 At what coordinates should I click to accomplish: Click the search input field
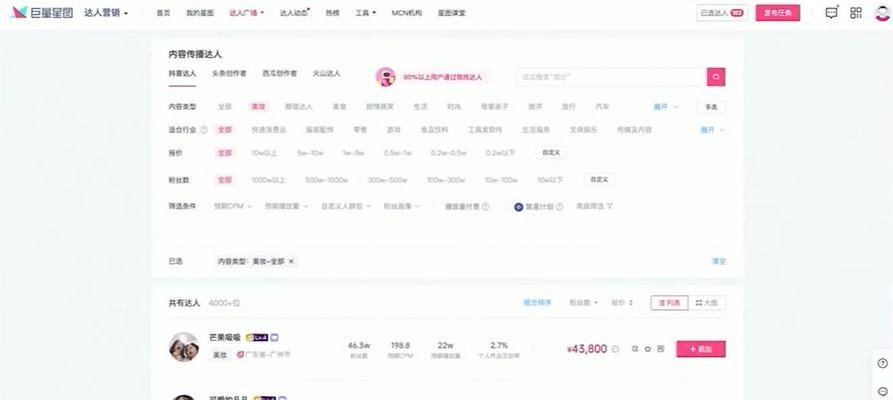[611, 77]
